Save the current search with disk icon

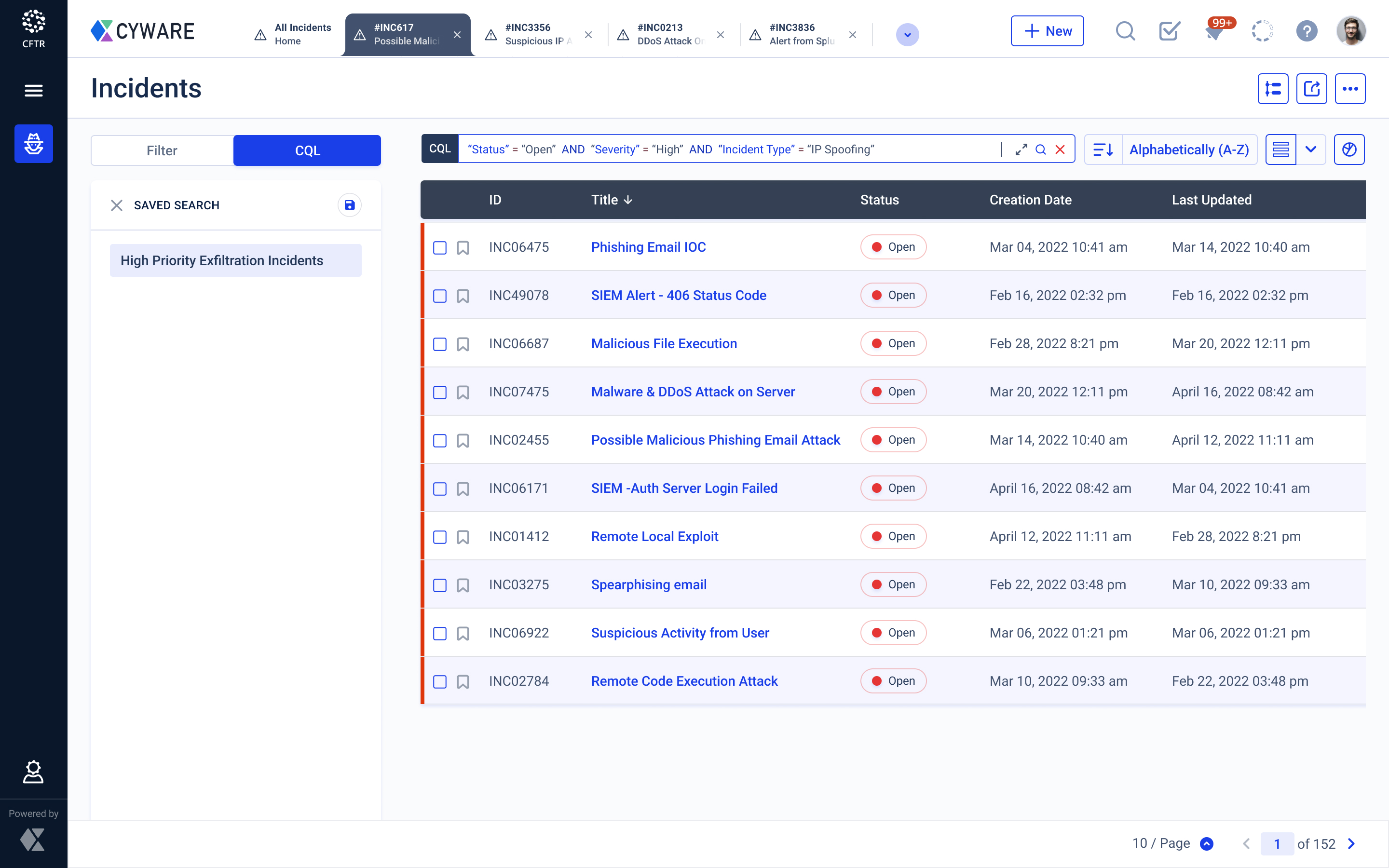click(349, 205)
